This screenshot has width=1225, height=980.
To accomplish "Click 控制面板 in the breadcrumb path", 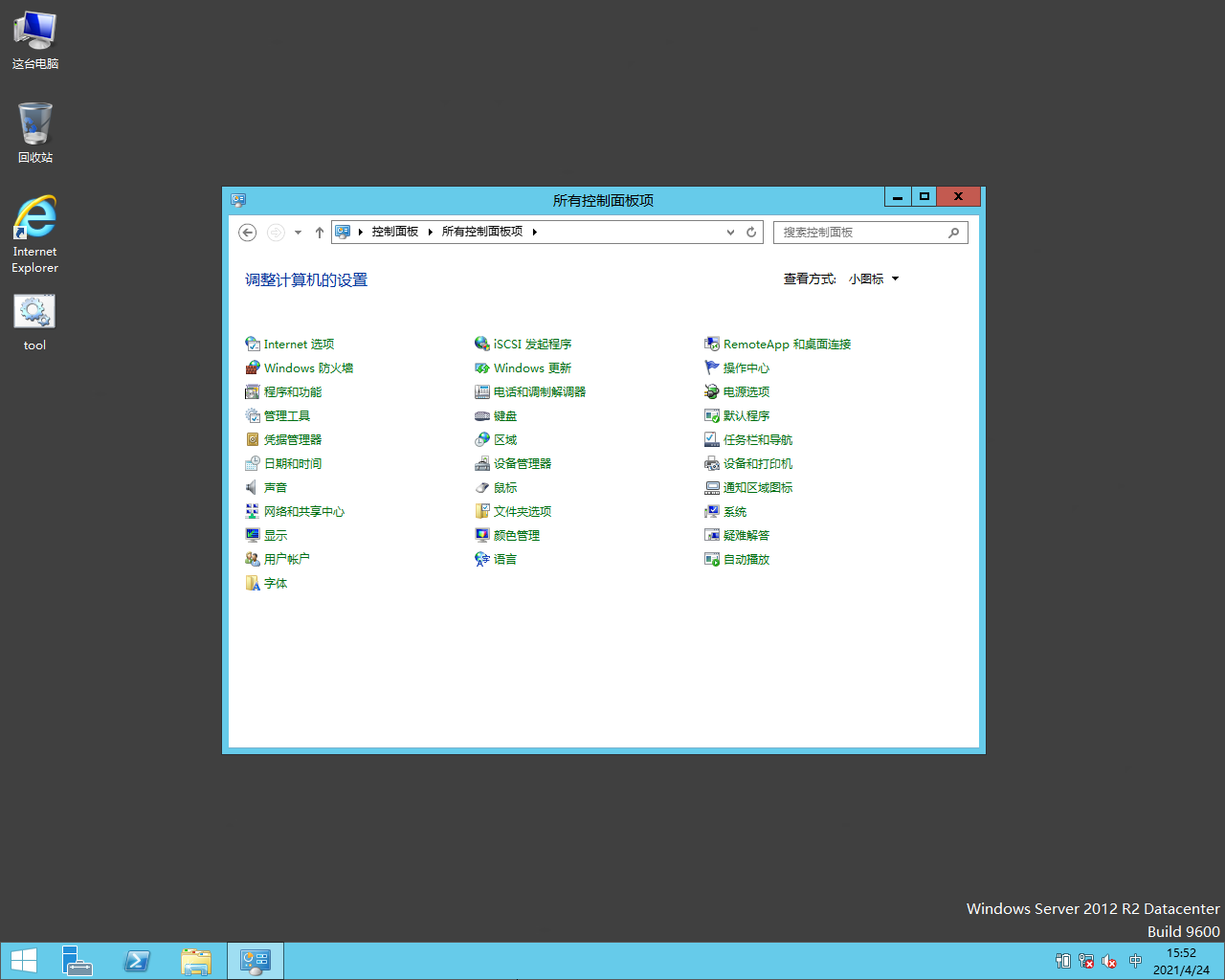I will (x=395, y=232).
